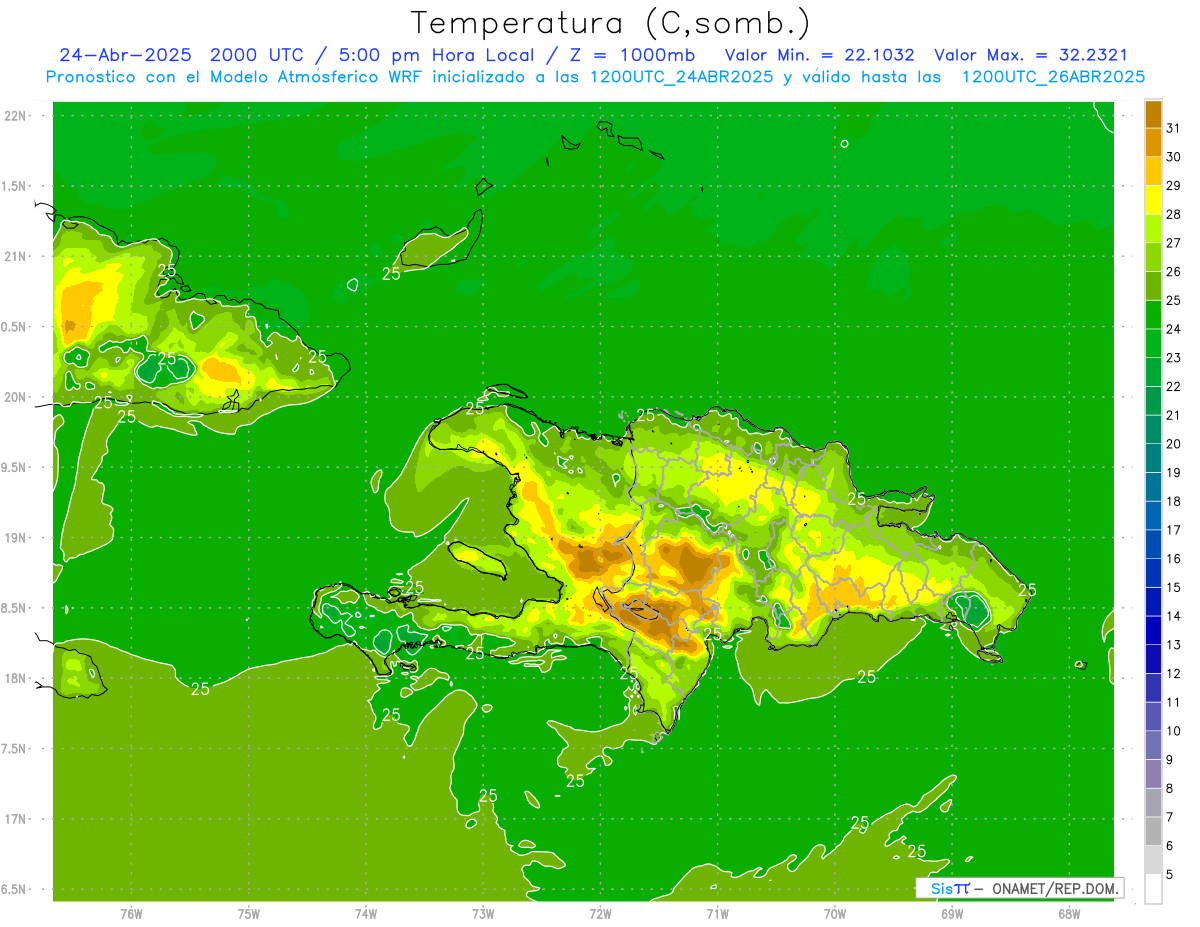The height and width of the screenshot is (927, 1200).
Task: Click the legend value "26"
Action: click(x=1174, y=272)
